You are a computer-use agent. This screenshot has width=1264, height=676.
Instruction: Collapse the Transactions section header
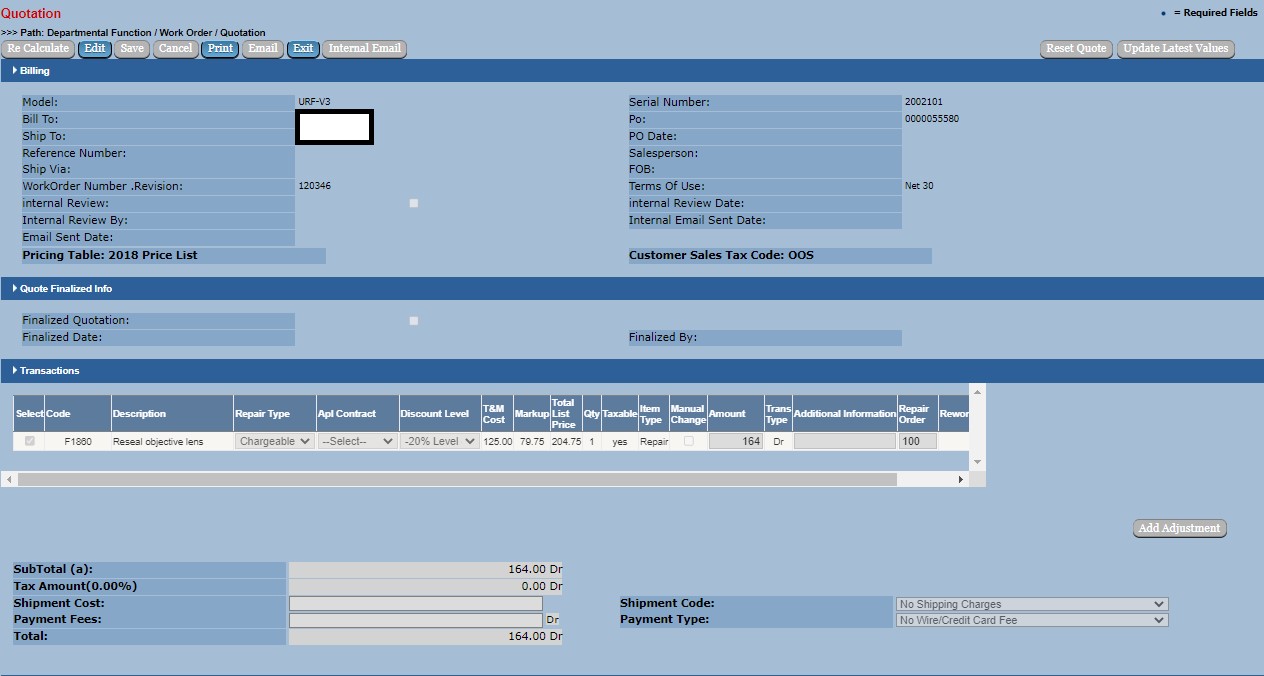point(49,371)
